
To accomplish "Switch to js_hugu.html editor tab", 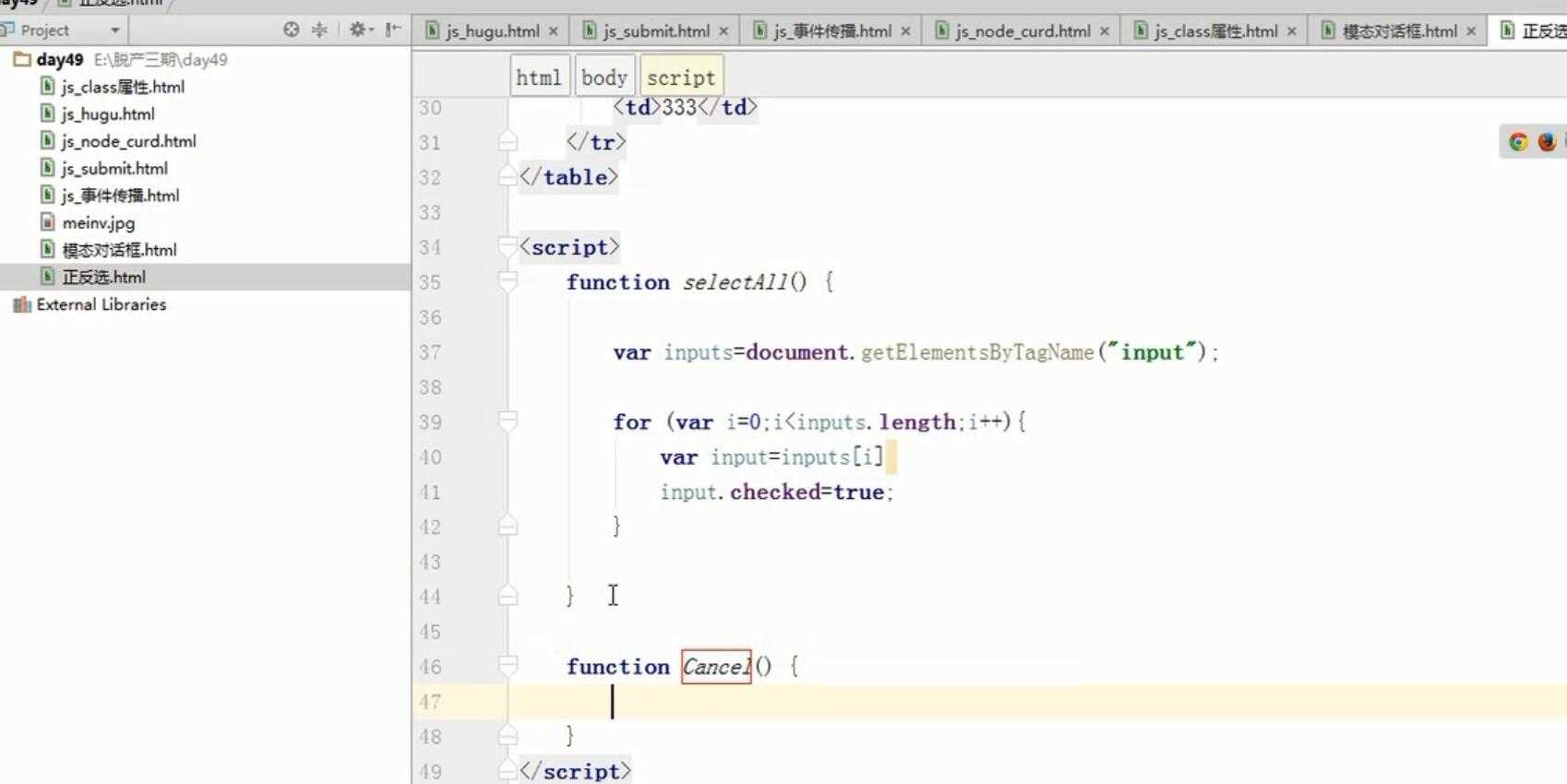I will click(492, 31).
